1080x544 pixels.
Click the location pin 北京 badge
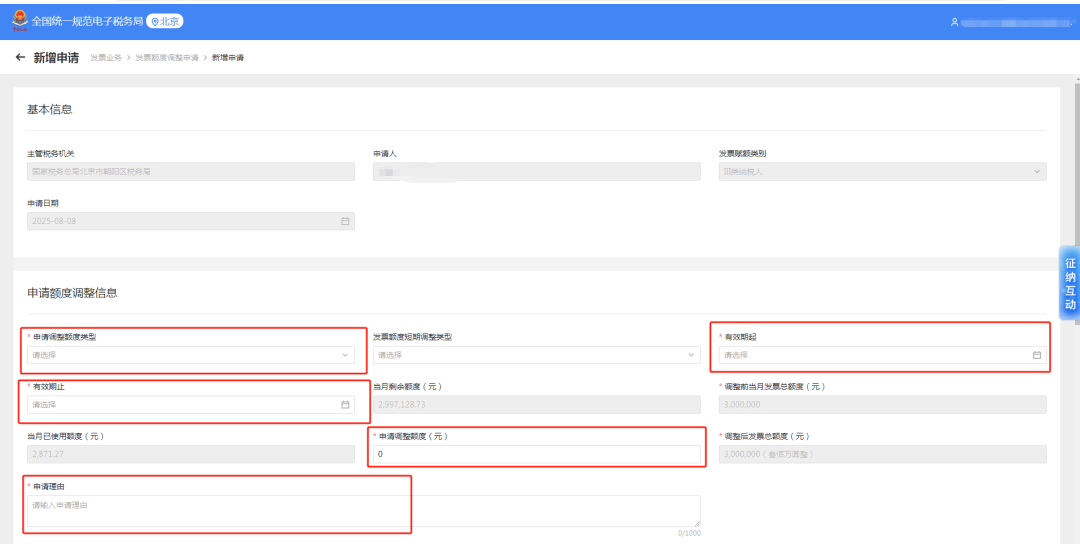(165, 21)
